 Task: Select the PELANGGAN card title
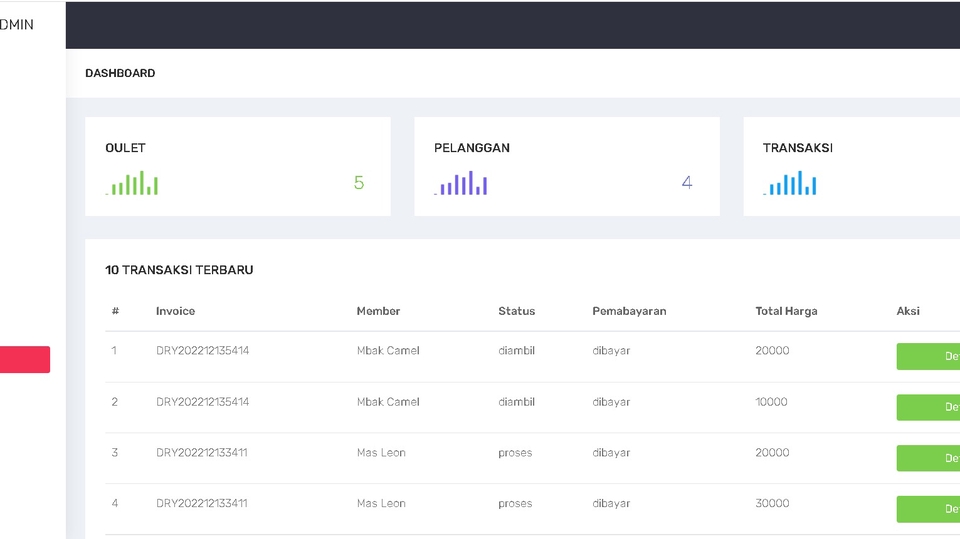(x=471, y=148)
